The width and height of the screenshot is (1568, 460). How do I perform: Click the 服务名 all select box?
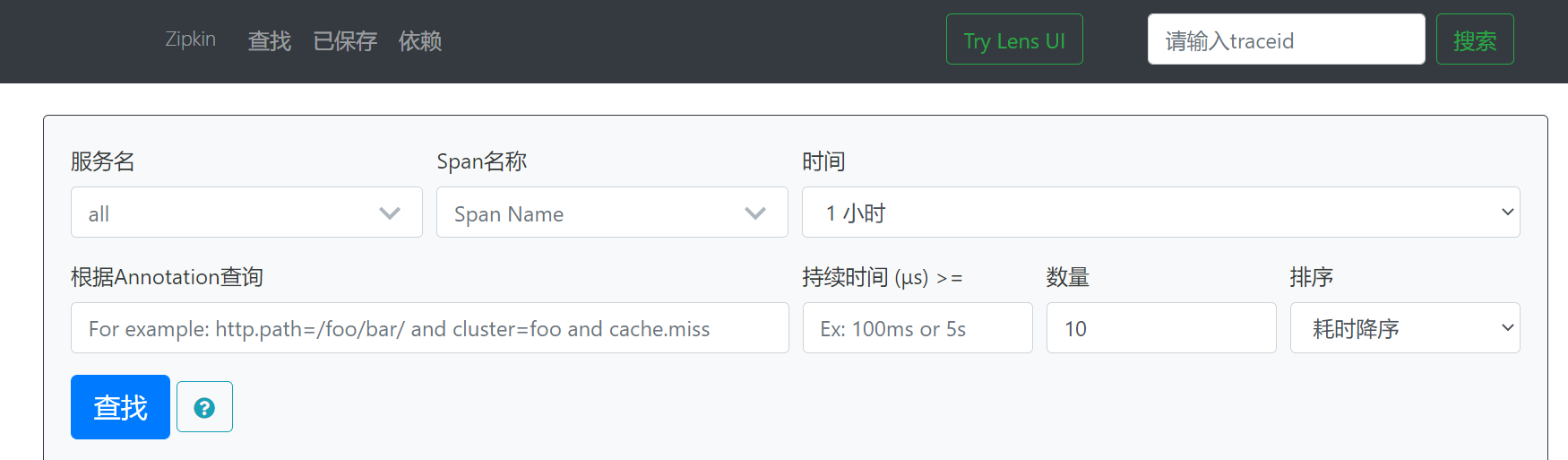246,213
